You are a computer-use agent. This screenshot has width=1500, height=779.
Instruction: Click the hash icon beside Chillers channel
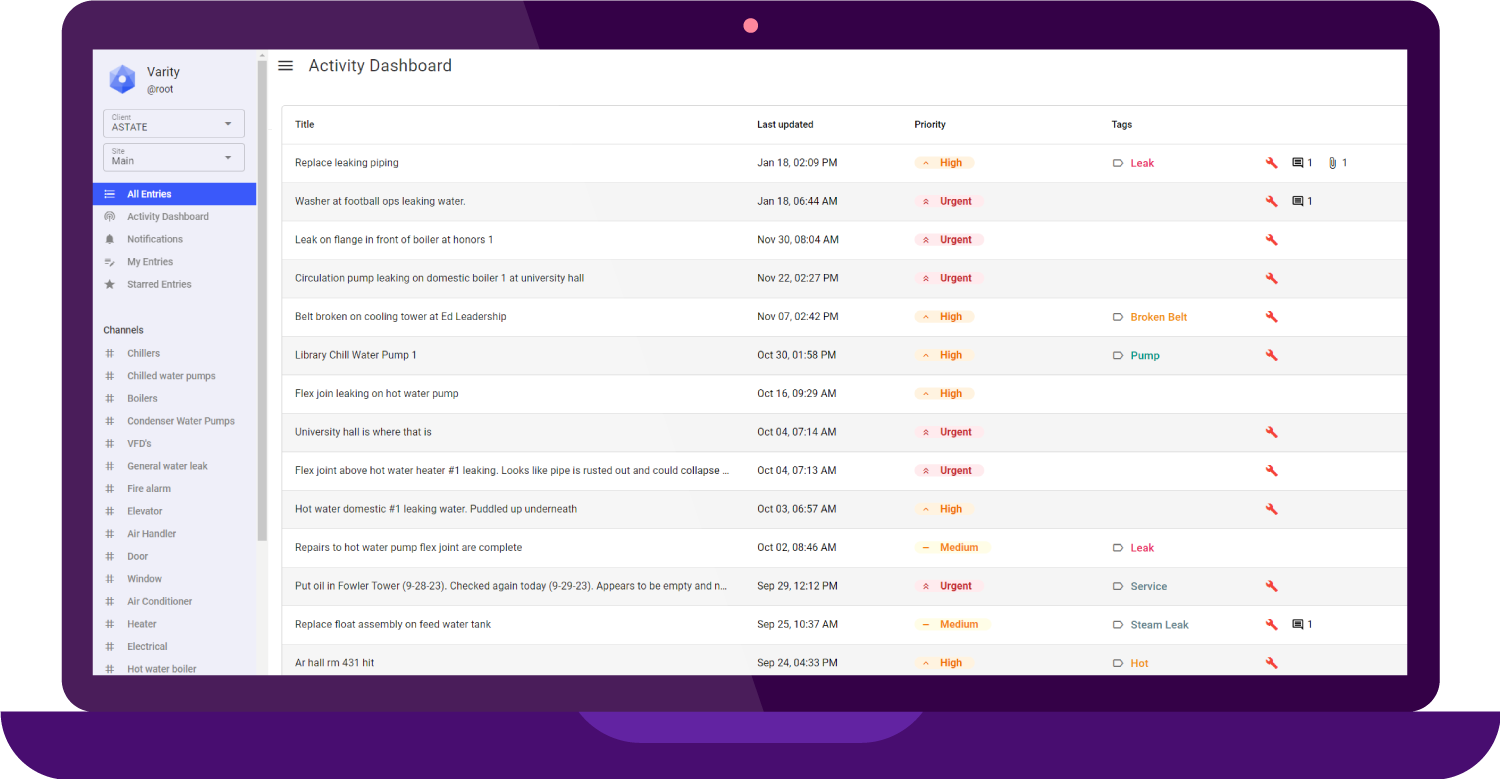[110, 353]
